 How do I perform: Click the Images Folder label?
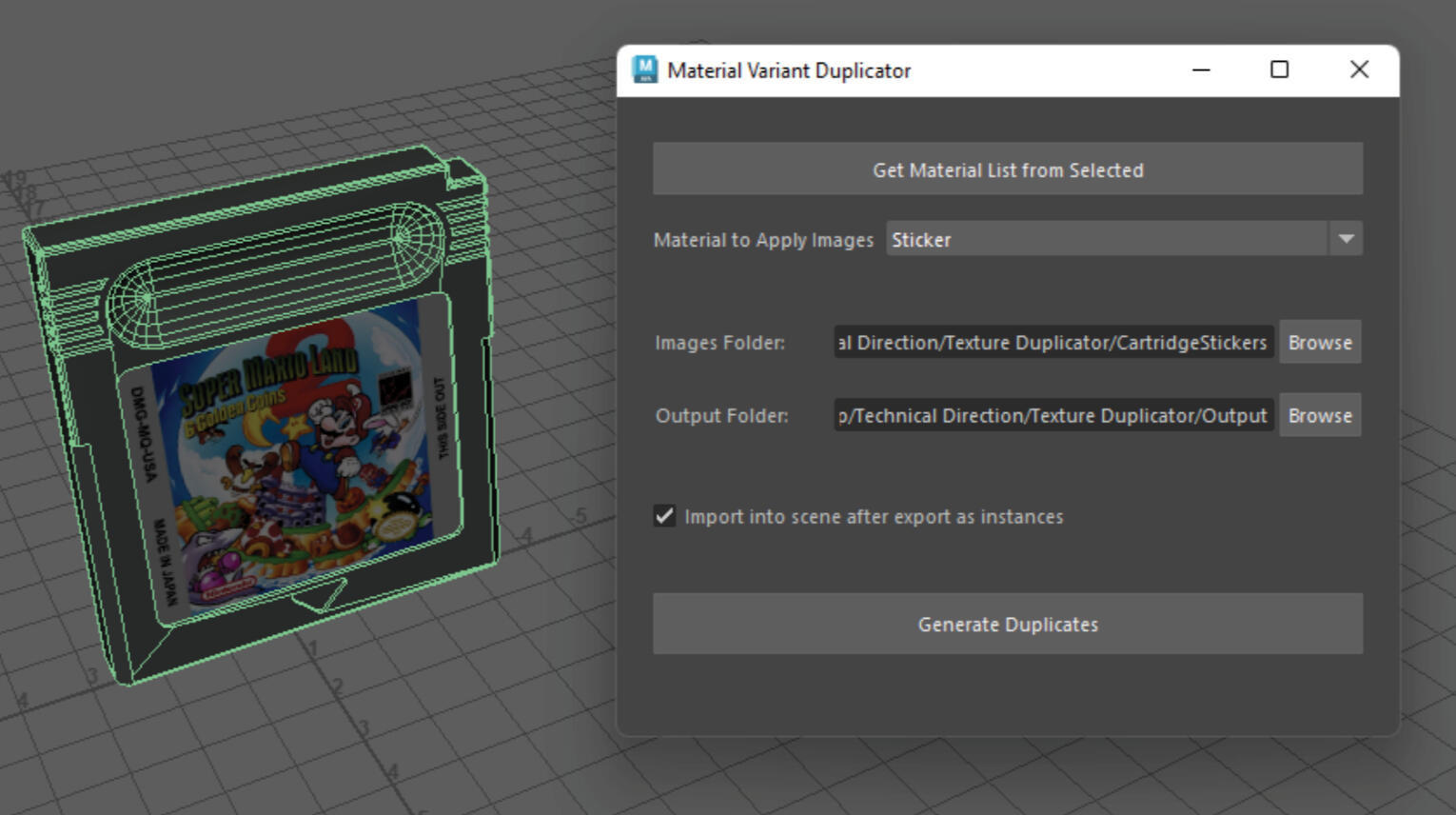(x=719, y=343)
